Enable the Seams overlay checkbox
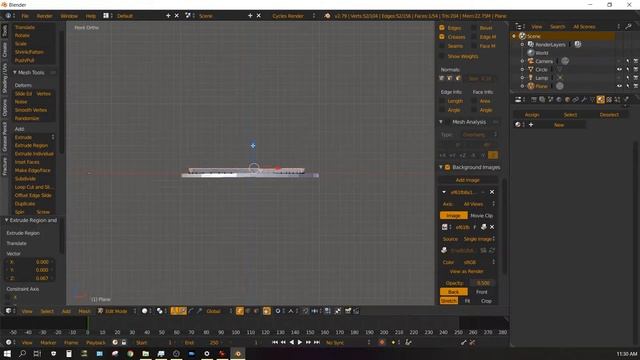This screenshot has width=640, height=360. 442,46
